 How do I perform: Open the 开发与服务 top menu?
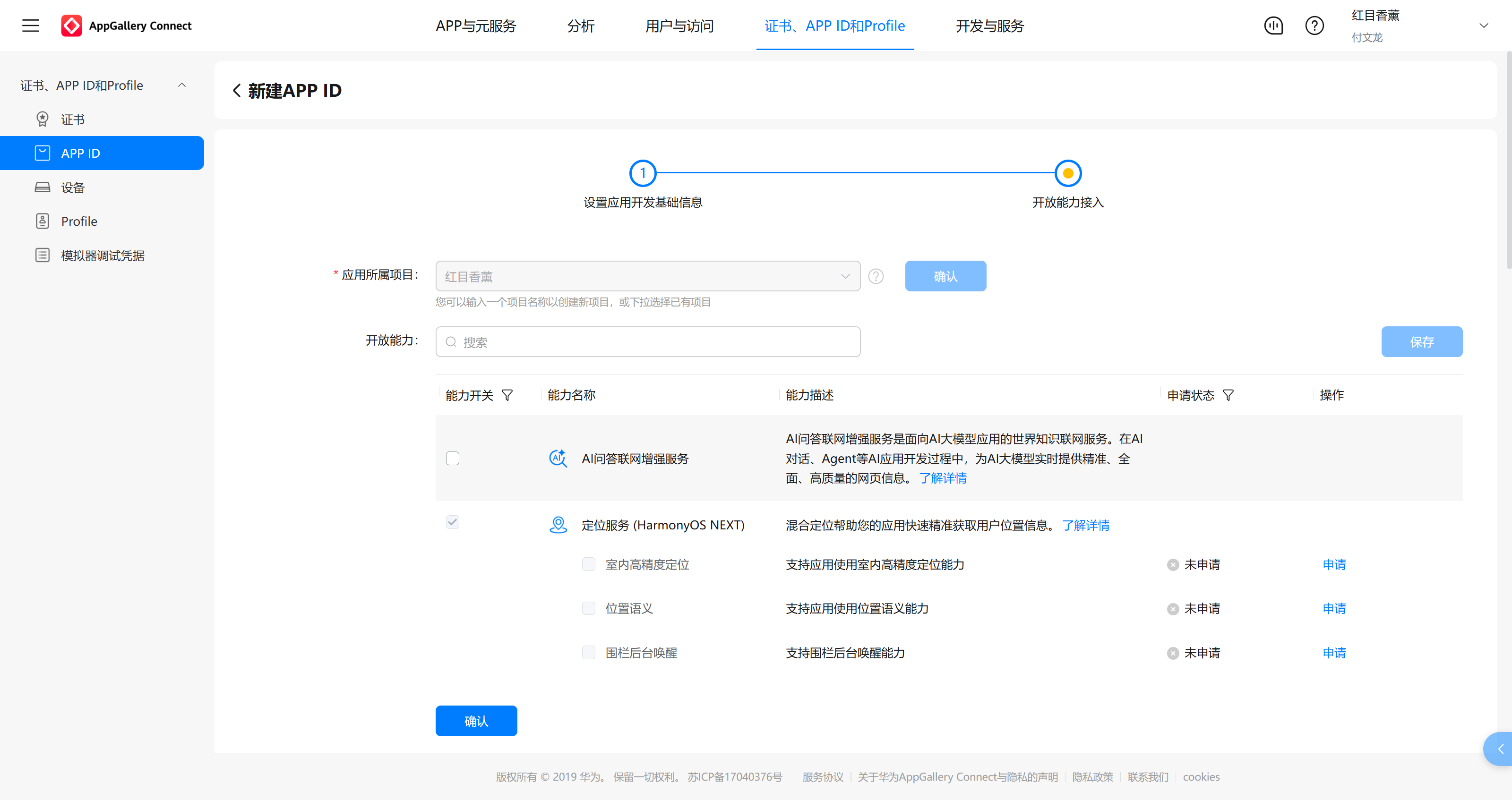pyautogui.click(x=989, y=26)
